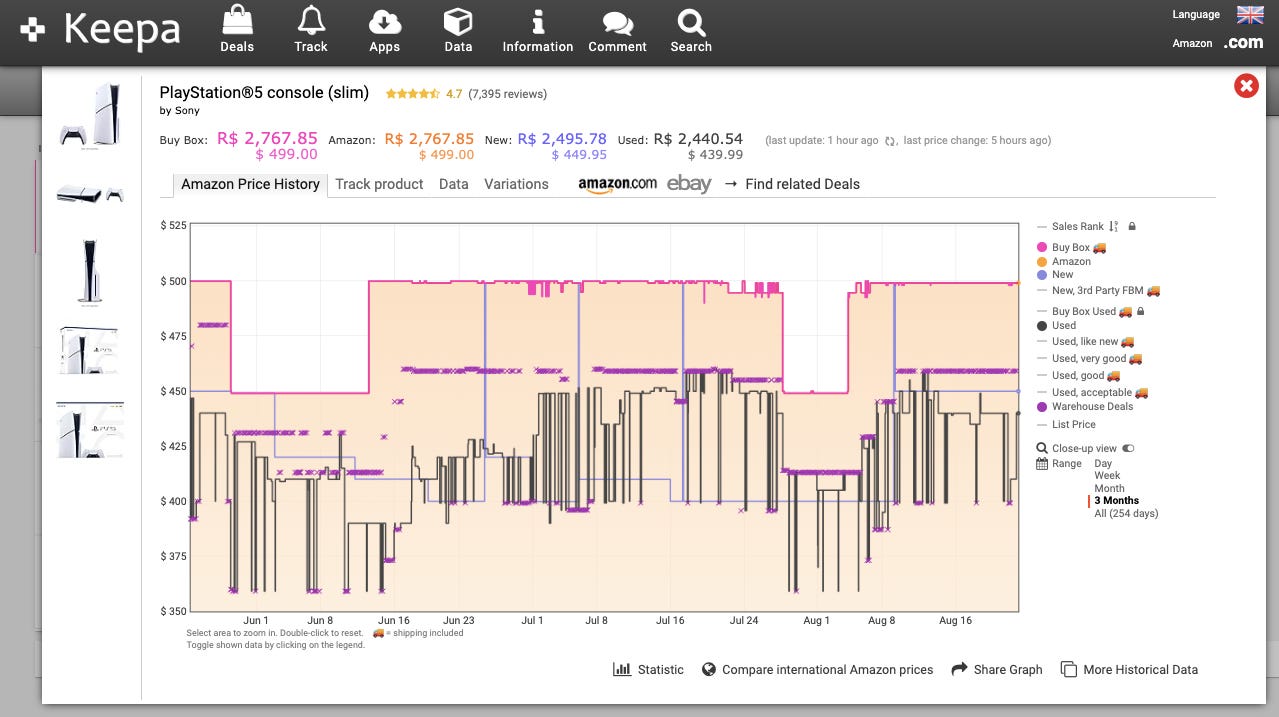Set range to 3 Months
Viewport: 1279px width, 717px height.
[1116, 501]
